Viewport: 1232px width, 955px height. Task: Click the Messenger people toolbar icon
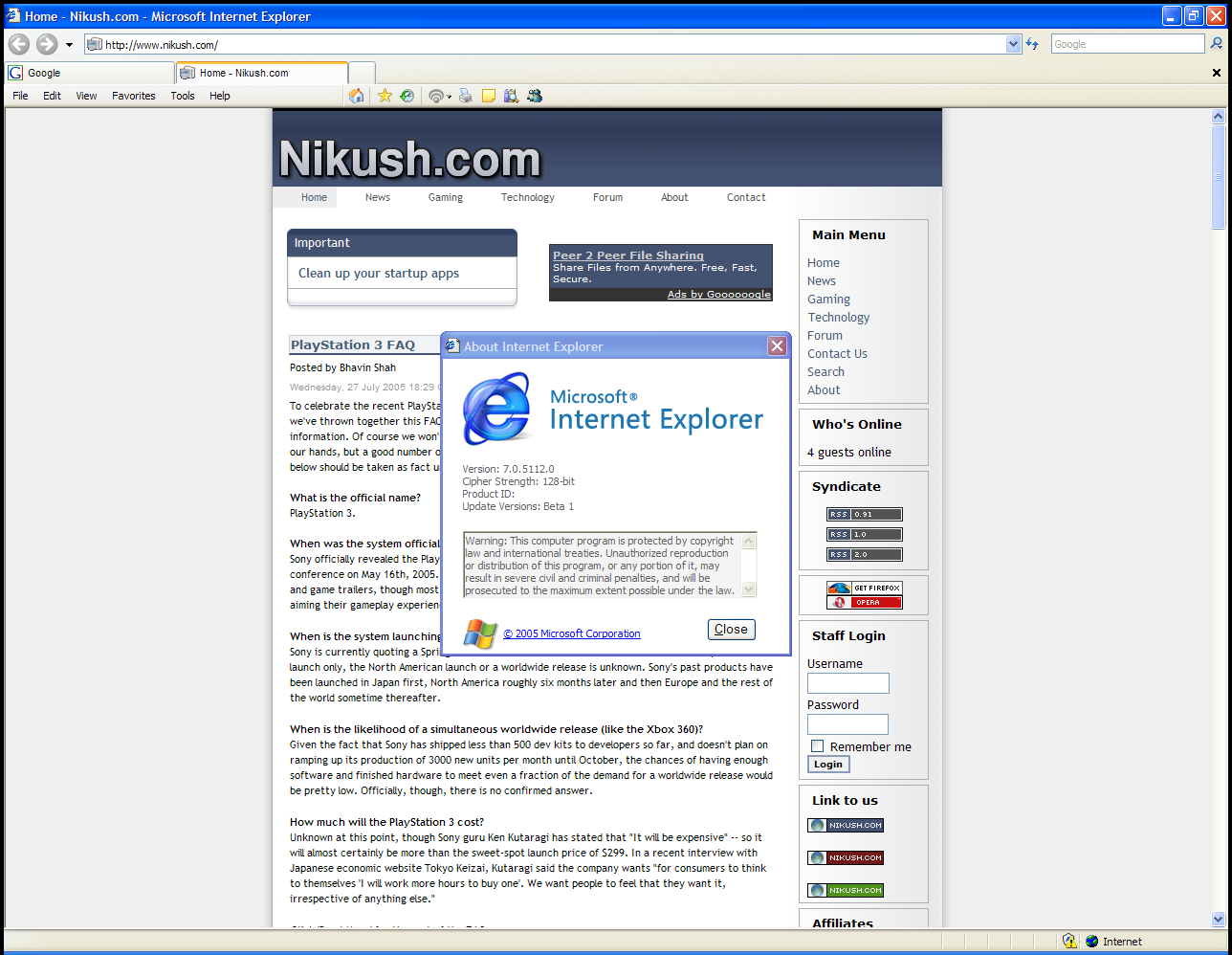pos(535,96)
